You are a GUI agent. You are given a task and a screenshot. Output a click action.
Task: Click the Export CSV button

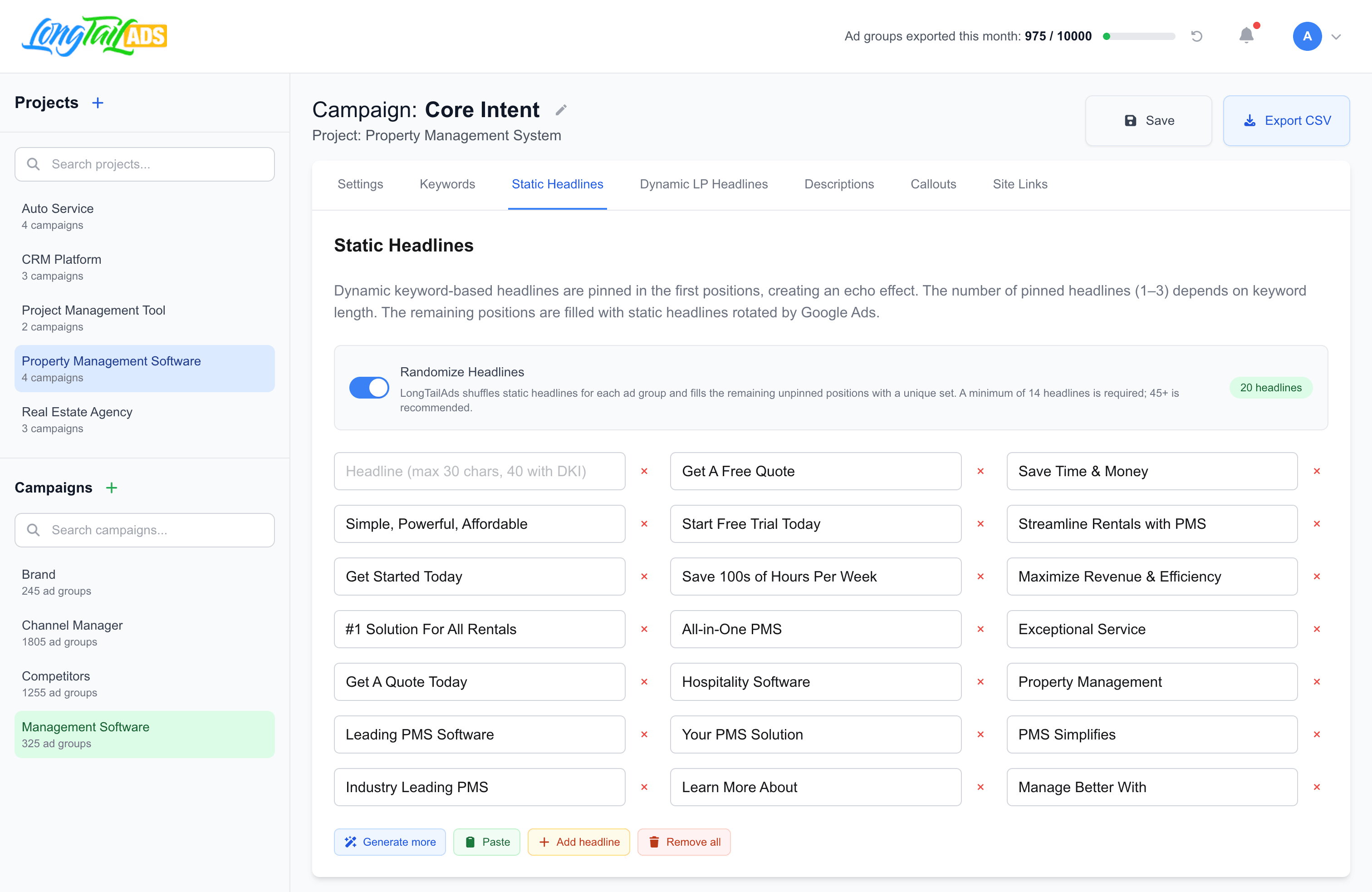(1287, 120)
